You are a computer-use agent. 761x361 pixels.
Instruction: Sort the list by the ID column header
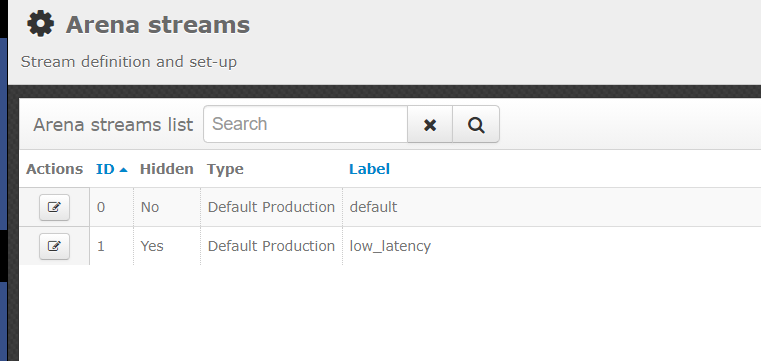point(105,169)
